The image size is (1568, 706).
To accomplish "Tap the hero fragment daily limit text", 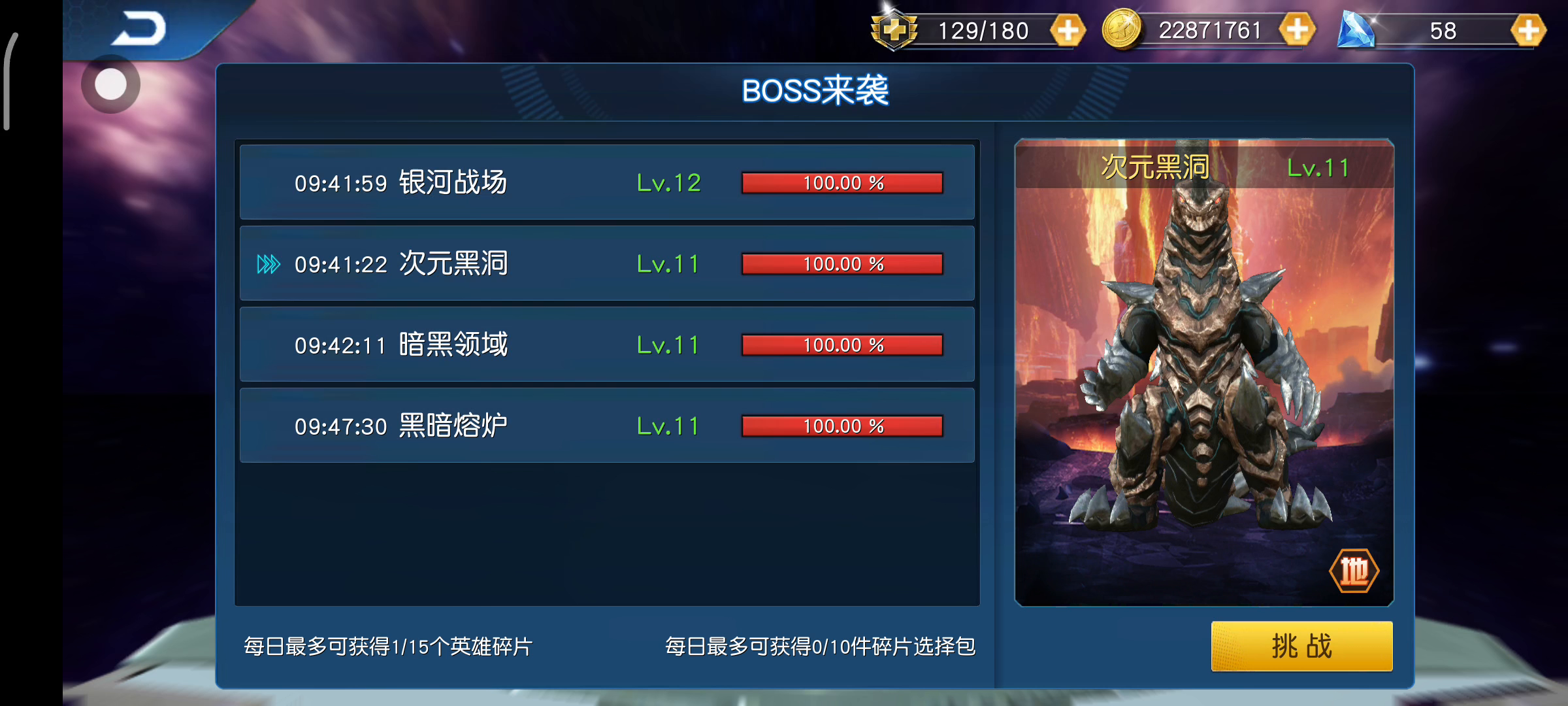I will pos(388,647).
